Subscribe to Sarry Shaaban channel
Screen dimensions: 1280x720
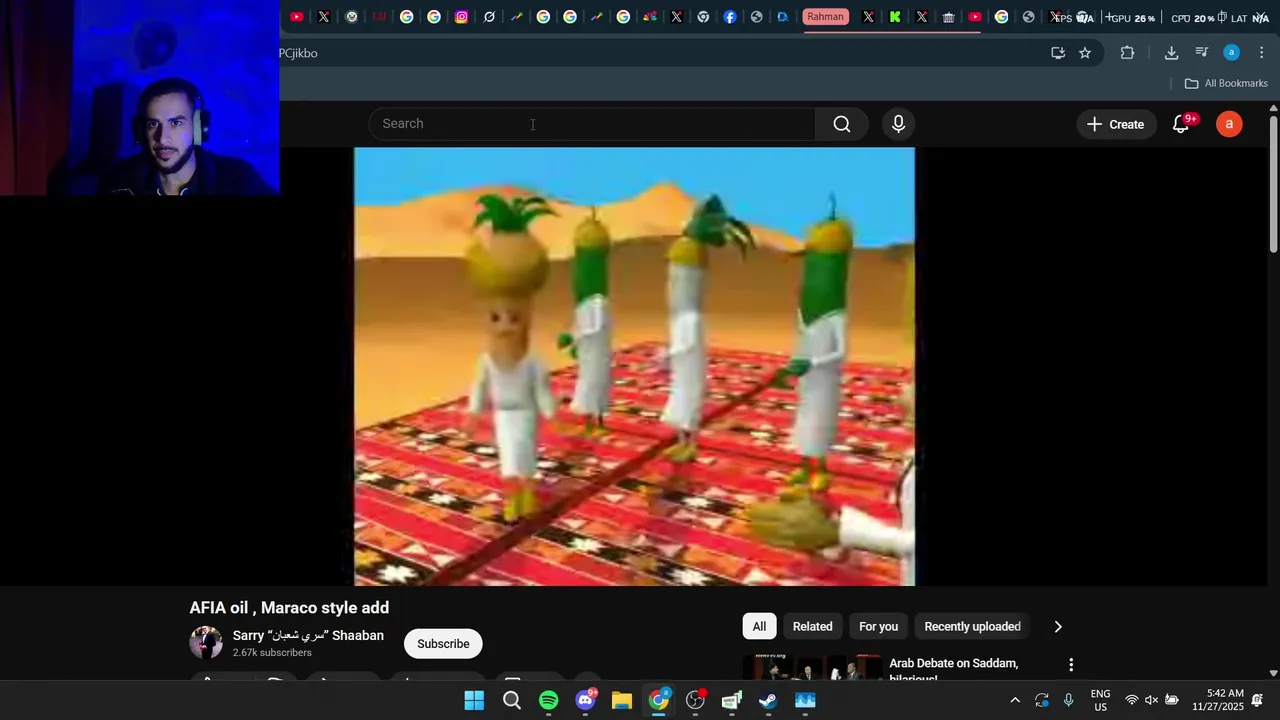[443, 644]
